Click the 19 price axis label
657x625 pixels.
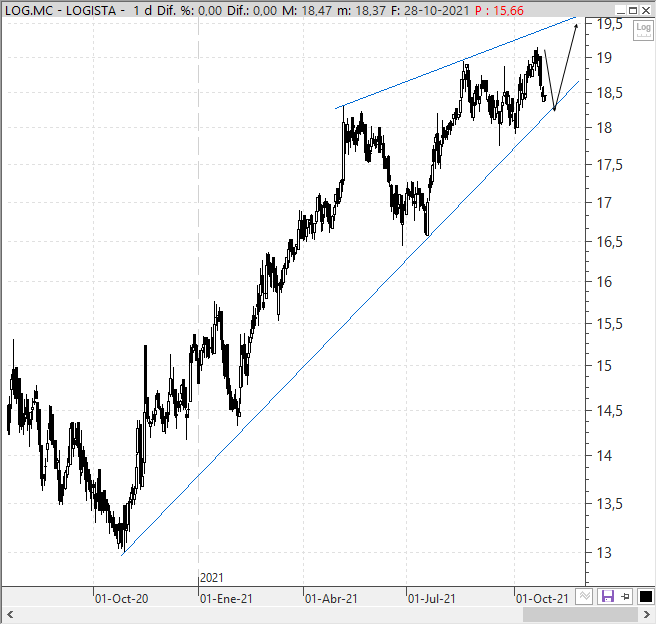(x=604, y=58)
